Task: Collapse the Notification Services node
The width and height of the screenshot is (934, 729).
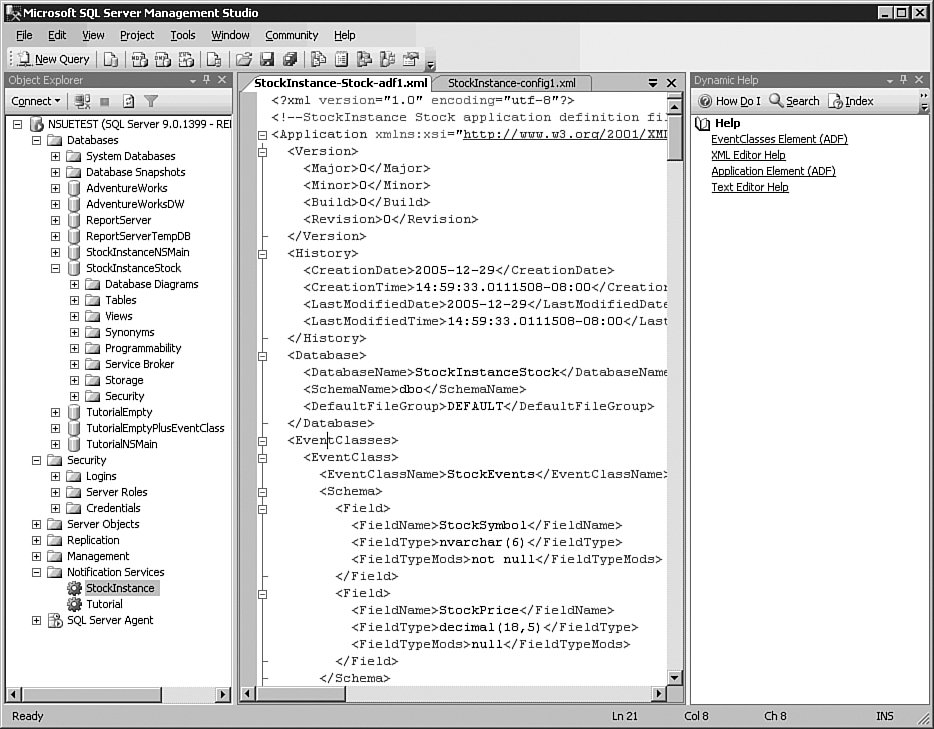Action: click(x=36, y=572)
